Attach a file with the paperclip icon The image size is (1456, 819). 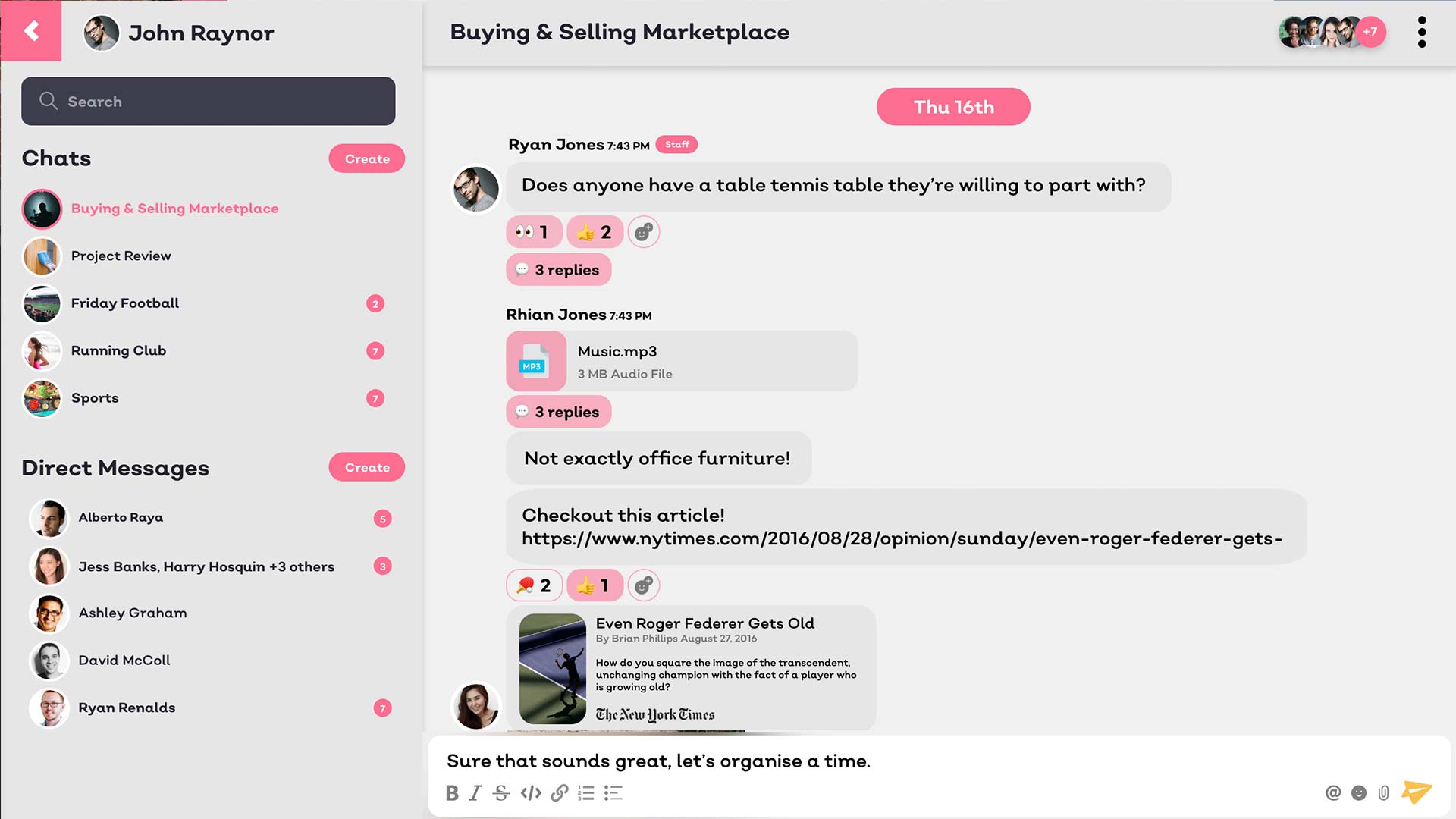pos(1384,793)
